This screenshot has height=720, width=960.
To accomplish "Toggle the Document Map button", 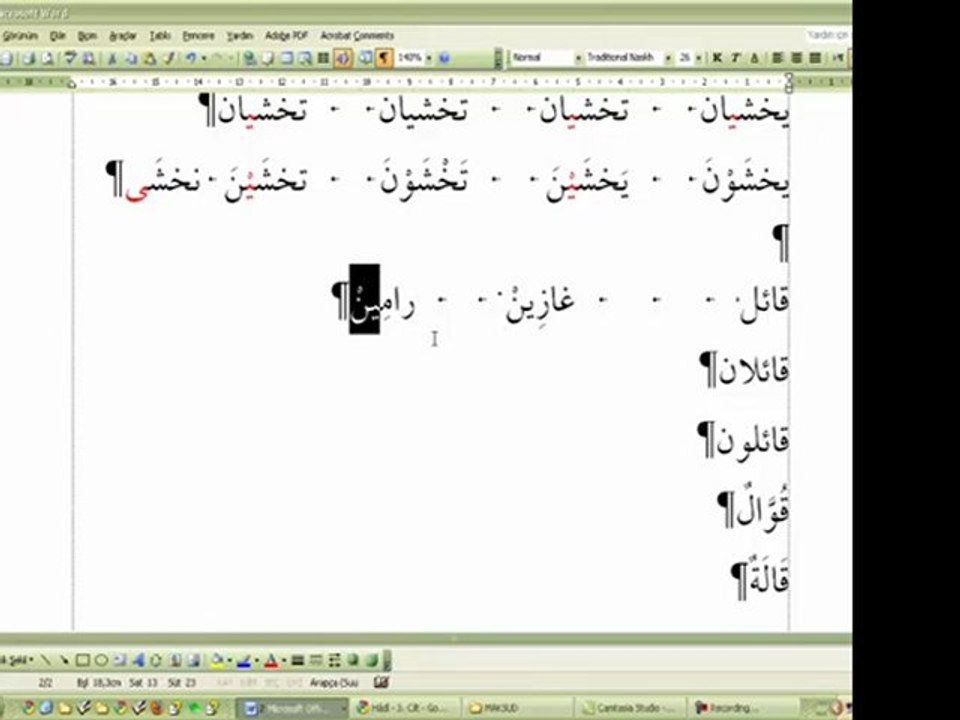I will point(366,58).
